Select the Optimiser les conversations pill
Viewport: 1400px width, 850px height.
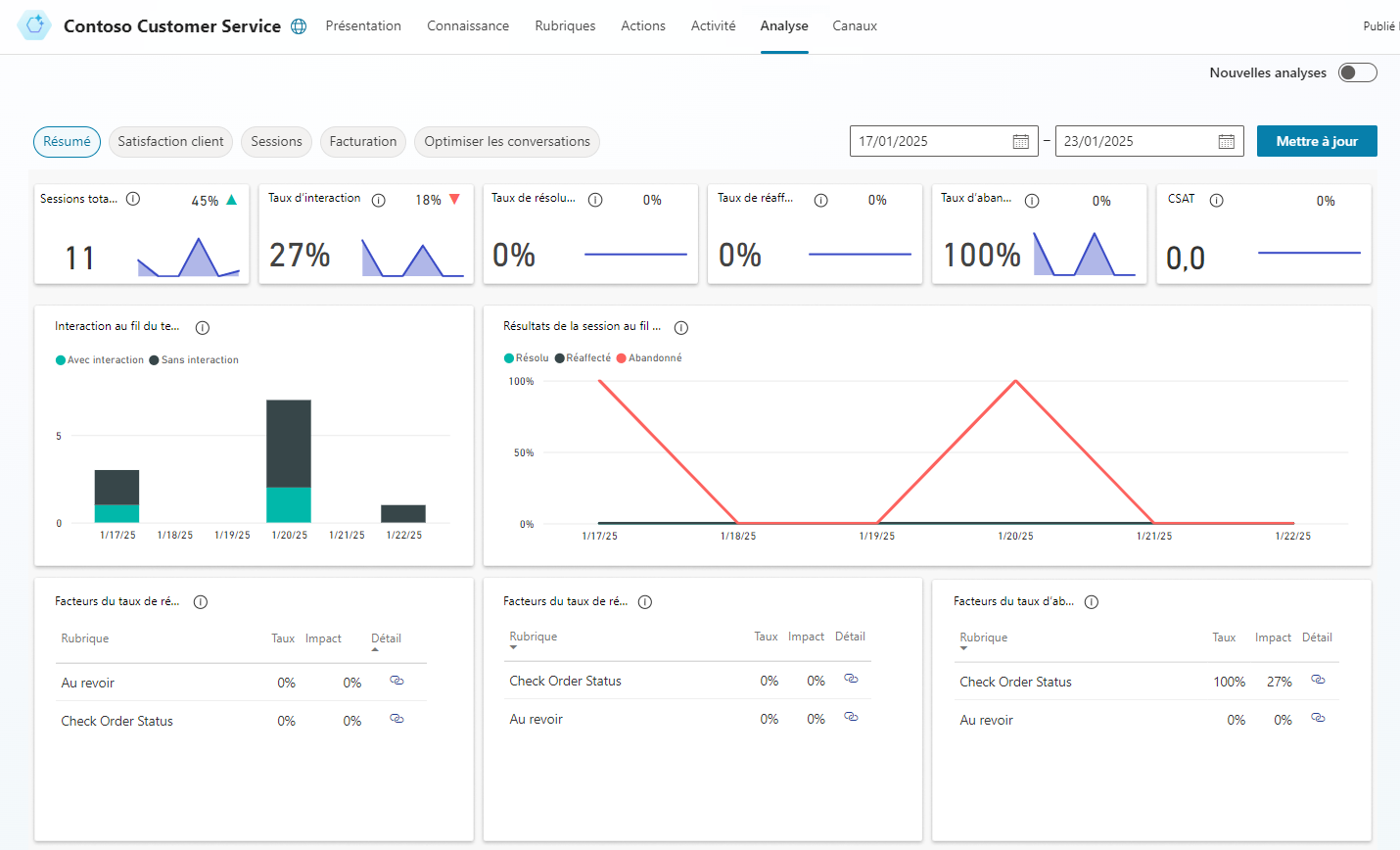coord(506,142)
